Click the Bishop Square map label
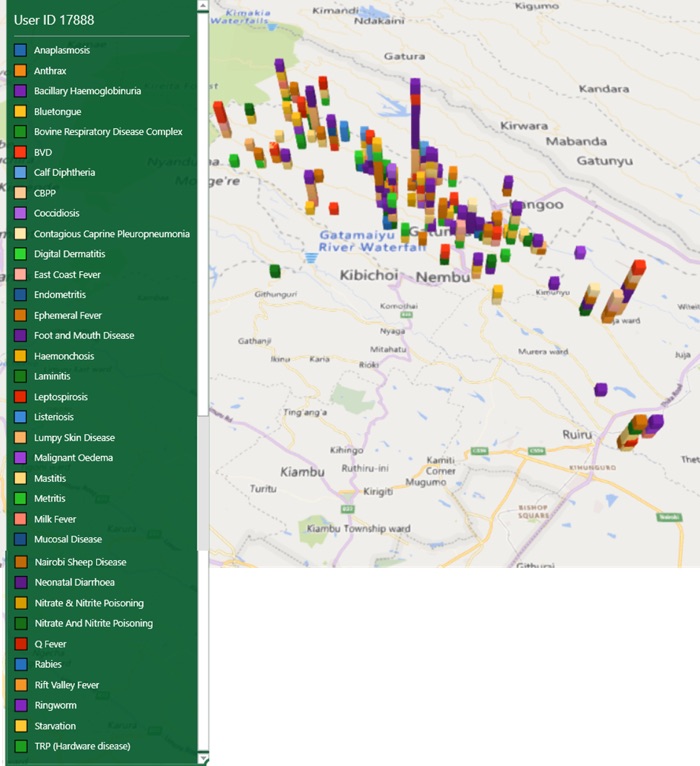The image size is (700, 766). (533, 511)
